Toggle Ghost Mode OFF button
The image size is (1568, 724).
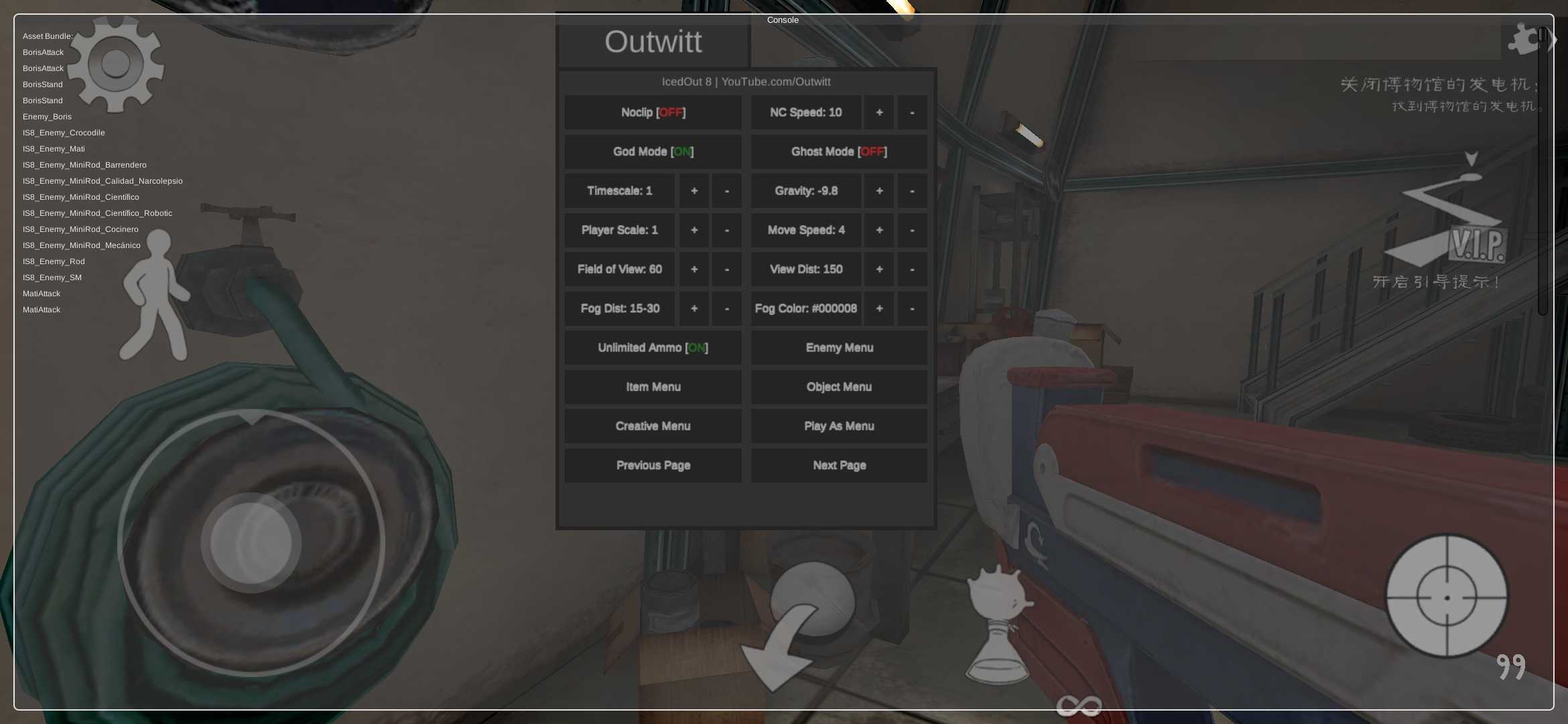[838, 152]
